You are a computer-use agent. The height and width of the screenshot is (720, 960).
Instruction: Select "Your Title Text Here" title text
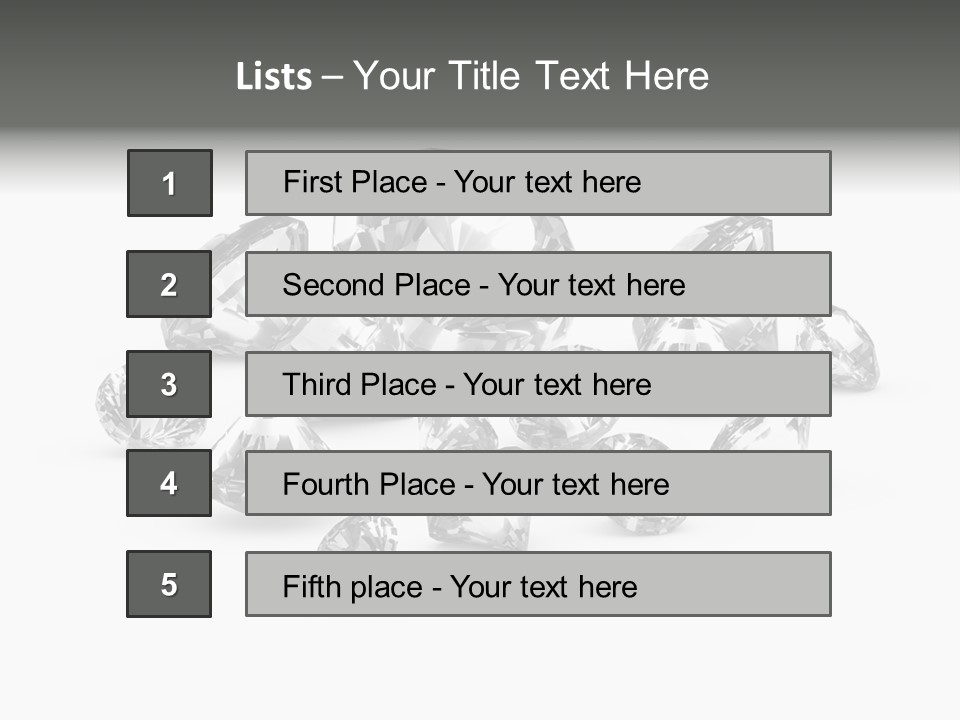[x=531, y=76]
